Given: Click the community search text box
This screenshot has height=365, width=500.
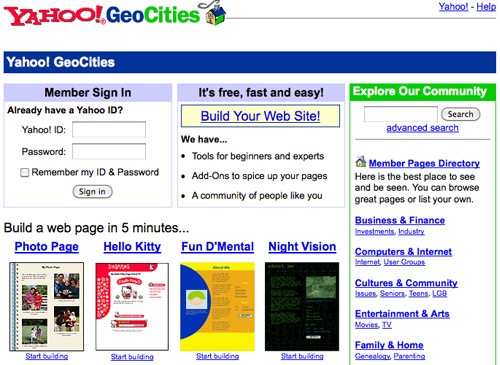Looking at the screenshot, I should click(401, 114).
